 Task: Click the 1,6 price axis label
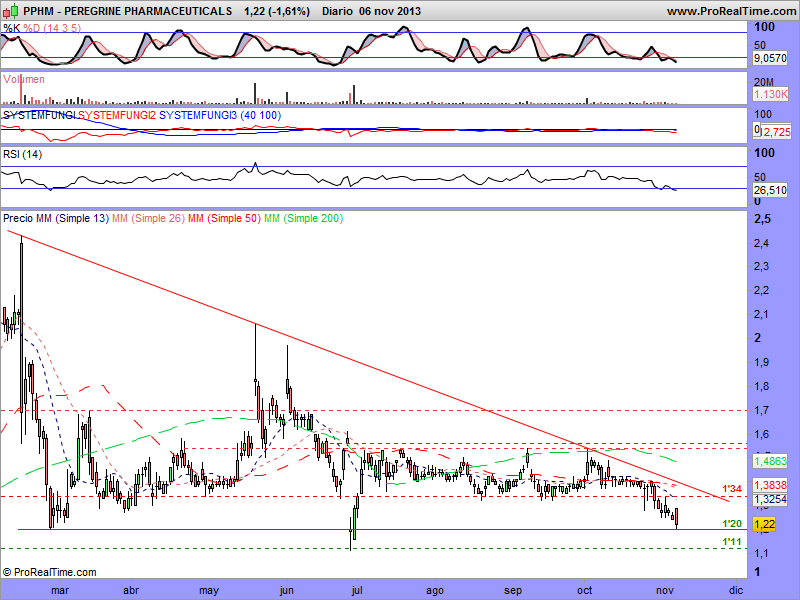point(761,434)
